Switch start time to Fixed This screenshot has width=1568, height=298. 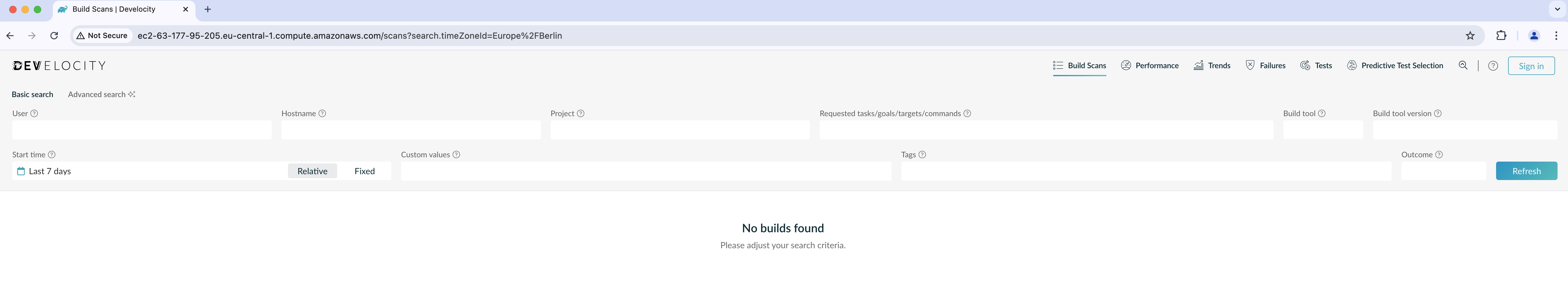point(364,171)
